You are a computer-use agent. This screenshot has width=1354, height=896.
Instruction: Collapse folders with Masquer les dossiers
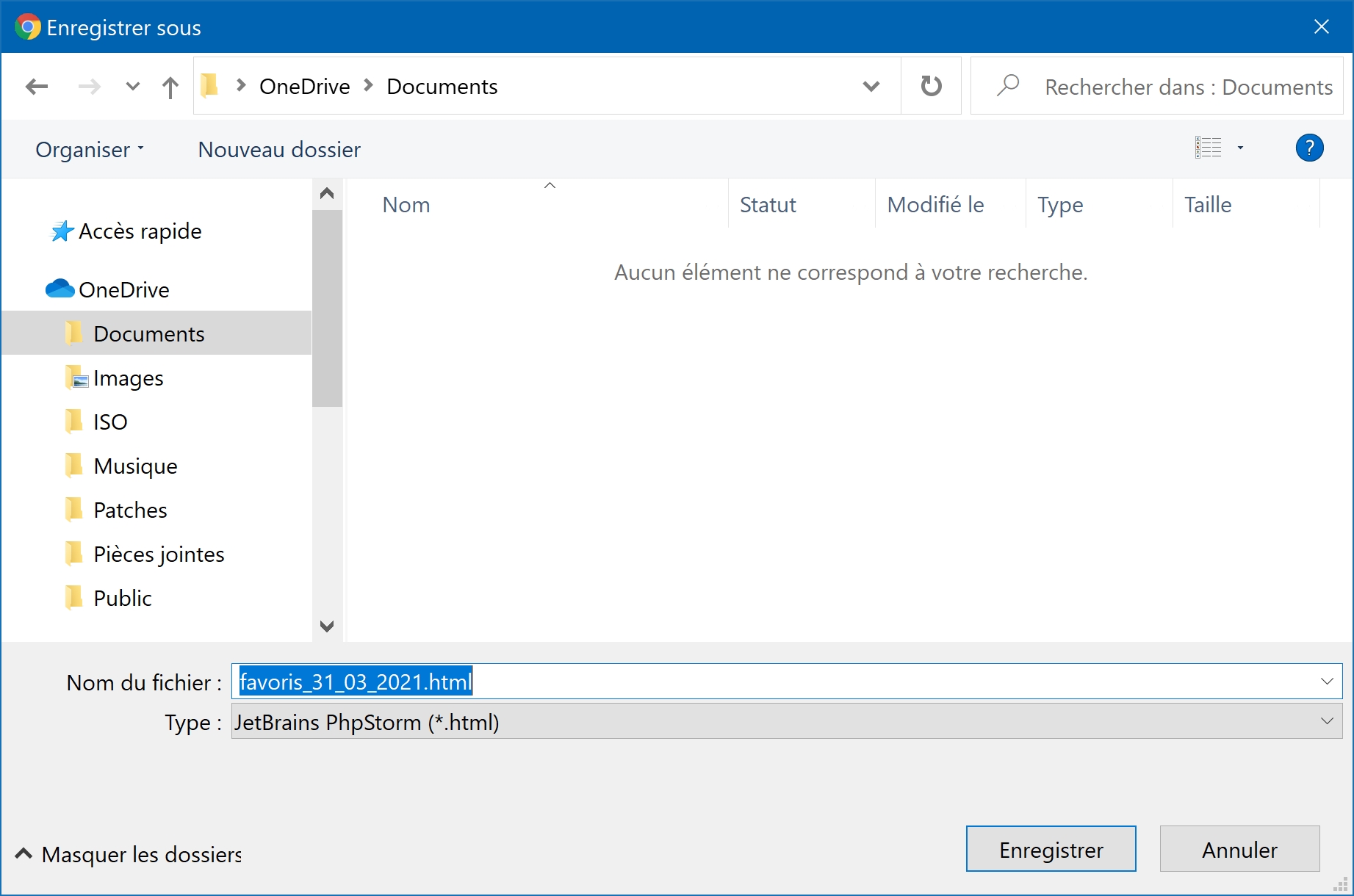[129, 854]
